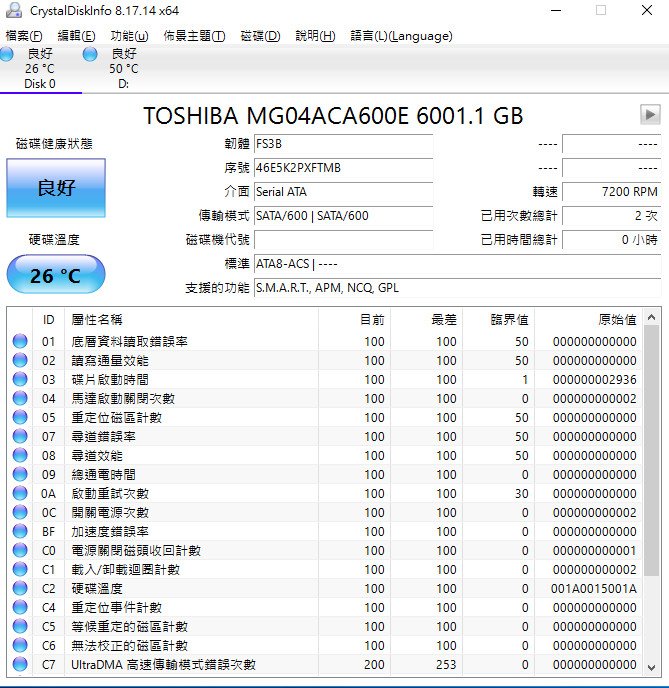Open the 檔案(F) menu

coord(24,36)
